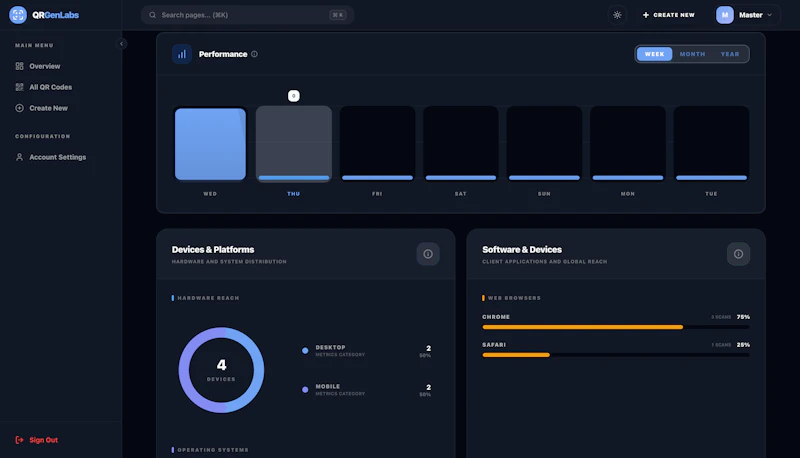Click the Sign Out link
This screenshot has height=458, width=800.
pyautogui.click(x=37, y=440)
